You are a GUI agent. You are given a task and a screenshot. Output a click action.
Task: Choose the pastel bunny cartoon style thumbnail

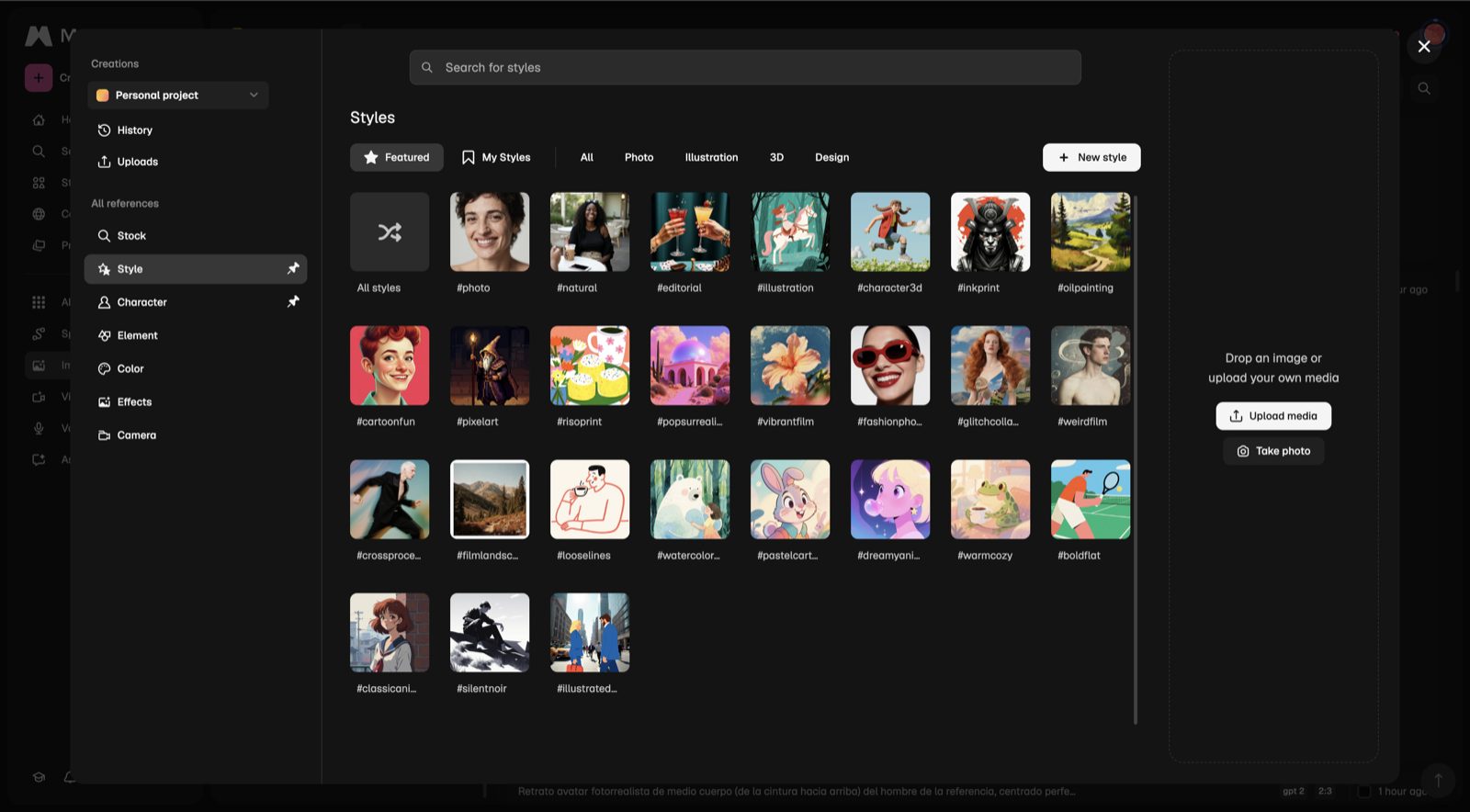point(790,499)
